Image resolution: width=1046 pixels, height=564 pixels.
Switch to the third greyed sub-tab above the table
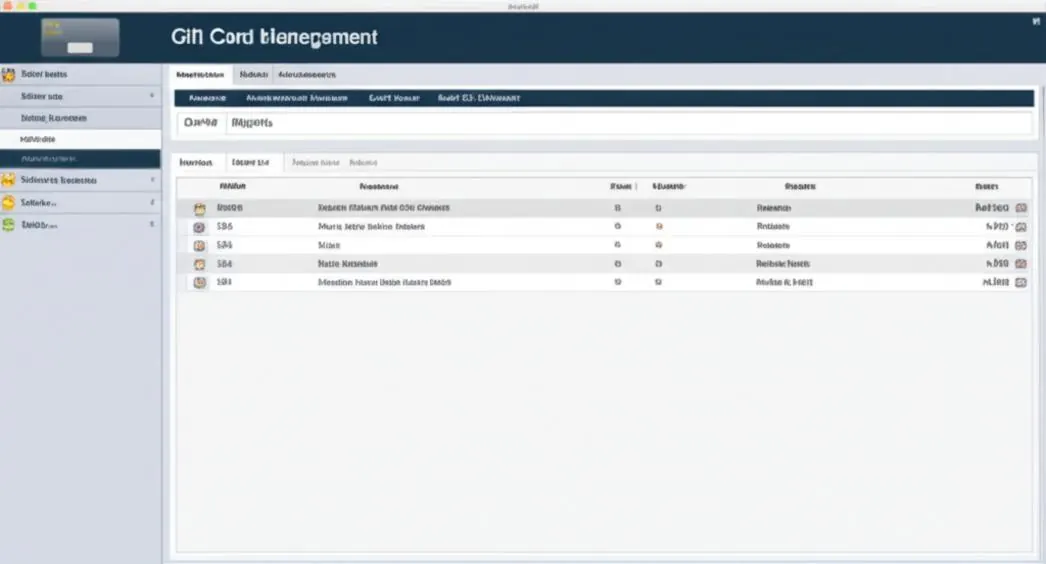coord(316,163)
